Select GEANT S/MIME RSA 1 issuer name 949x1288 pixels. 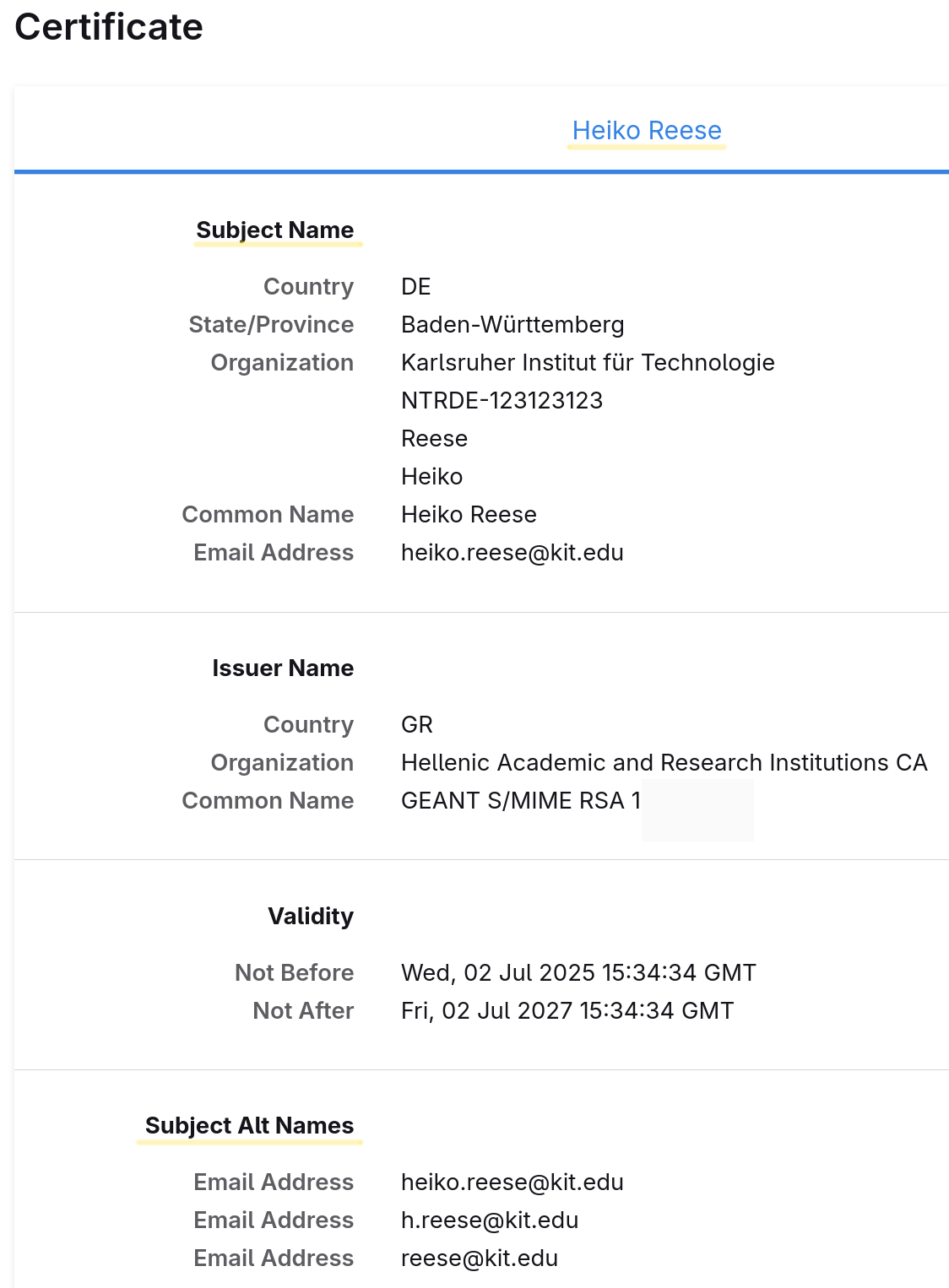pyautogui.click(x=521, y=801)
